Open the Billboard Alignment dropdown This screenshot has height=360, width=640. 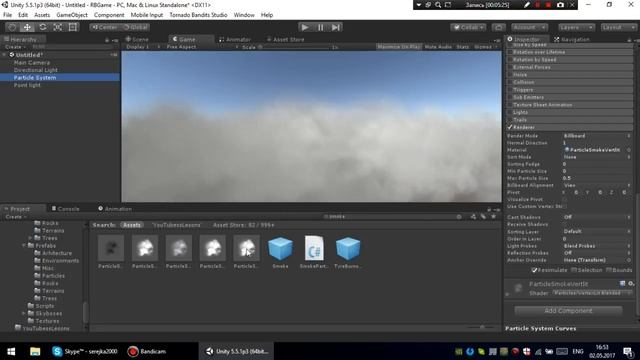coord(597,185)
